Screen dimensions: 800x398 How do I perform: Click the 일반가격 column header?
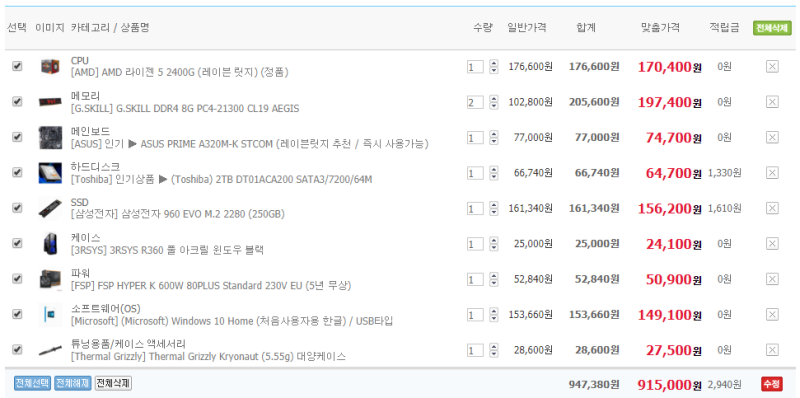pyautogui.click(x=527, y=28)
